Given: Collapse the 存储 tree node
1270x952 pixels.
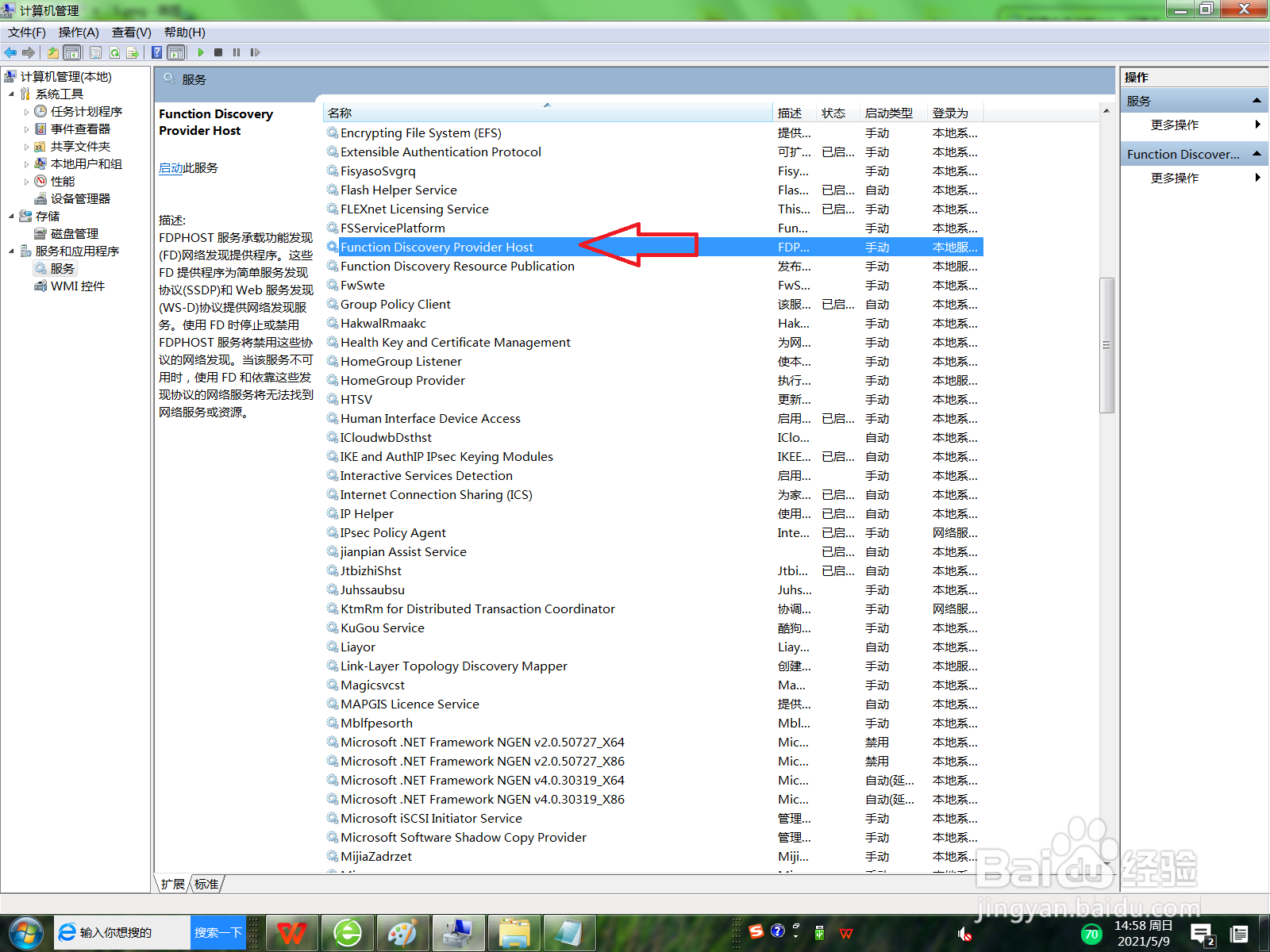Looking at the screenshot, I should coord(12,217).
